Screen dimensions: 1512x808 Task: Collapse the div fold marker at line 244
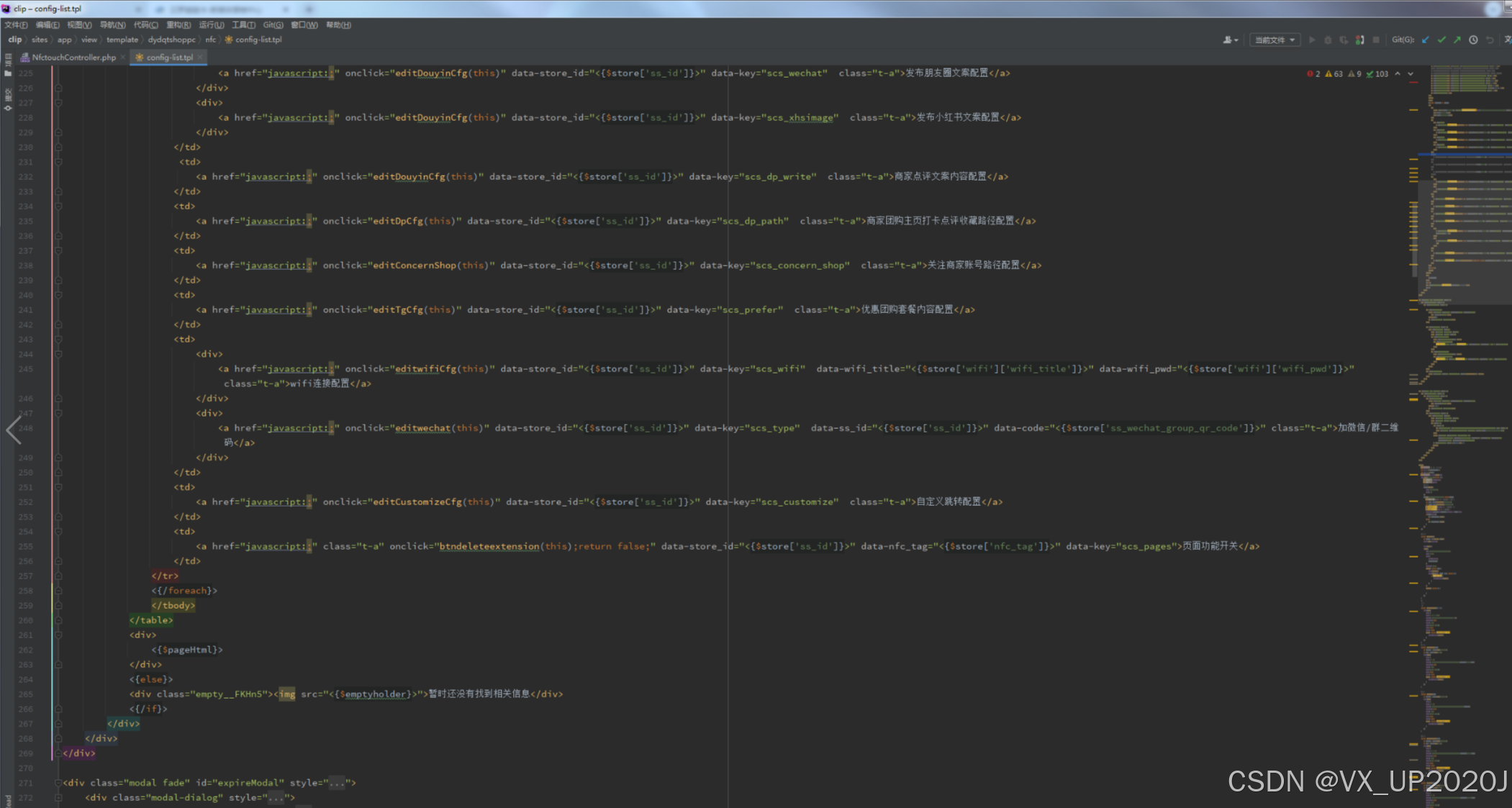tap(58, 354)
